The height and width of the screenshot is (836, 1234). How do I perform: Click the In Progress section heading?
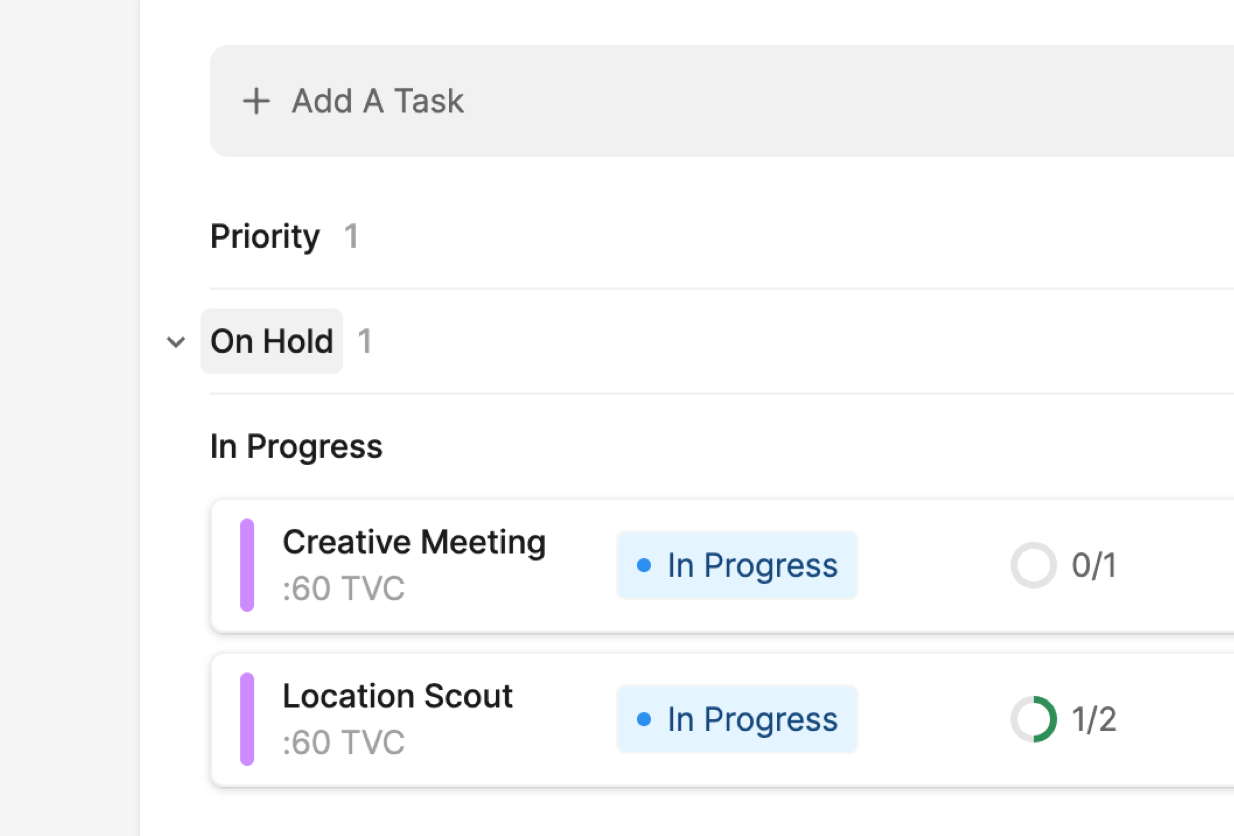coord(296,446)
